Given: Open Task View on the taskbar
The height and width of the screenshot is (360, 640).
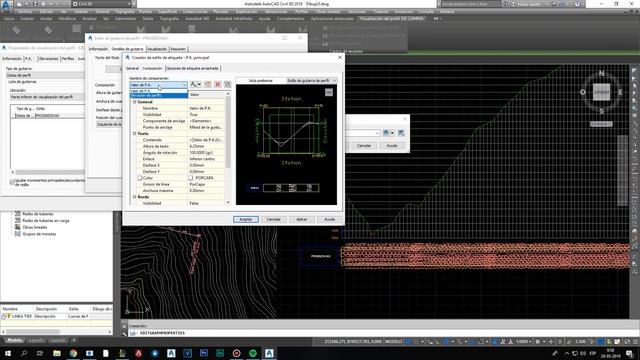Looking at the screenshot, I should 40,353.
